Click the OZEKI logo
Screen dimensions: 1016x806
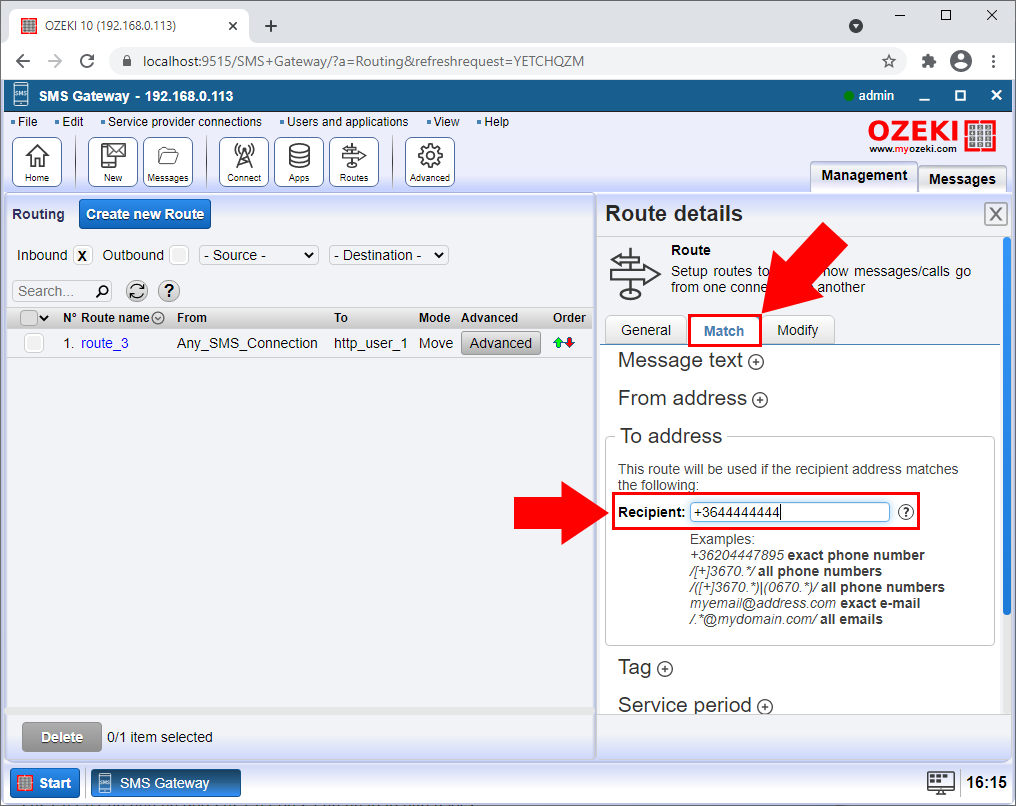coord(931,136)
